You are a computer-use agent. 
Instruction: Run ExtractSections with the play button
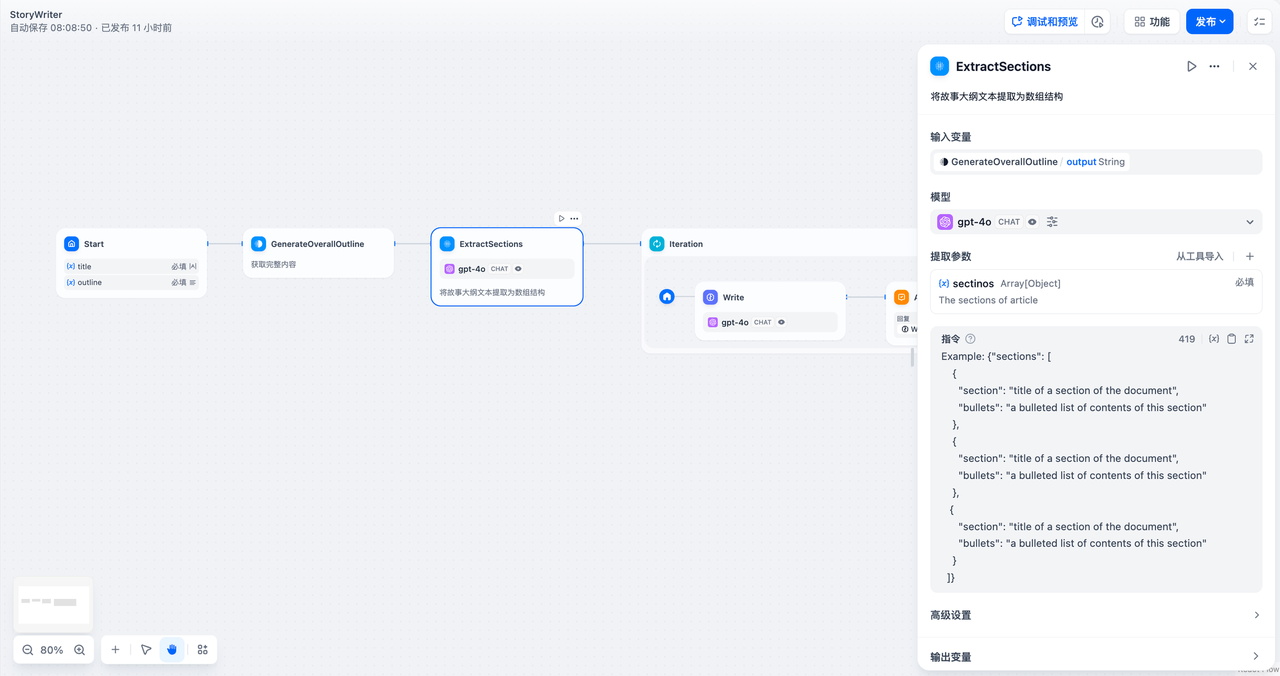1191,66
